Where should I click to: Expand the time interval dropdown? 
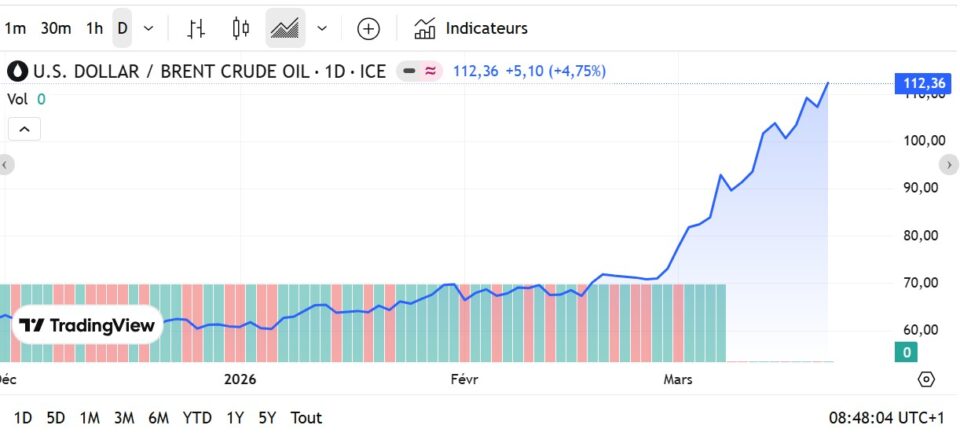point(149,28)
